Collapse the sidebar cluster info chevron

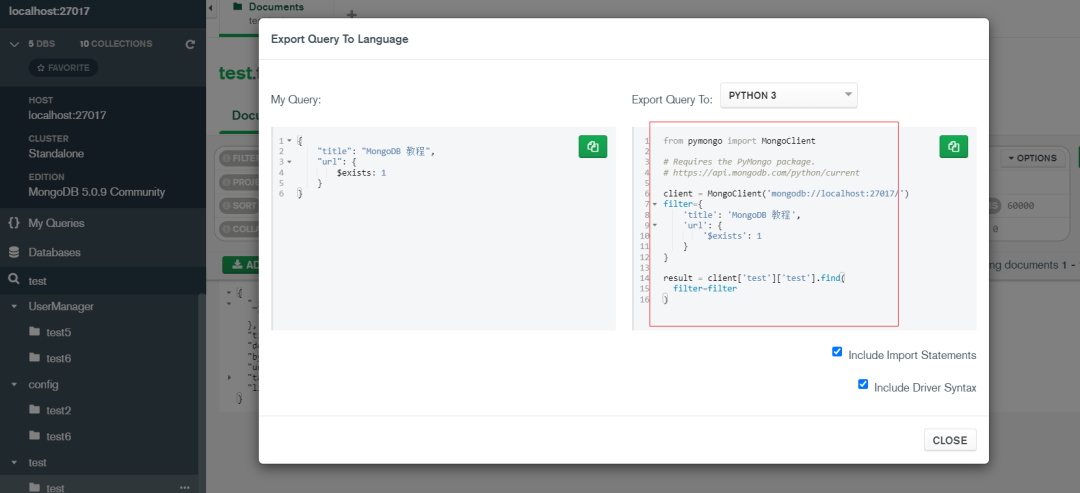pos(14,44)
